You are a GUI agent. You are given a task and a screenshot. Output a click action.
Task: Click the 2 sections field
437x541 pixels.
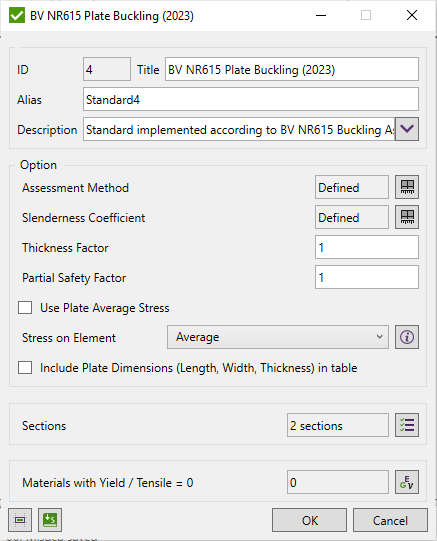click(x=338, y=425)
